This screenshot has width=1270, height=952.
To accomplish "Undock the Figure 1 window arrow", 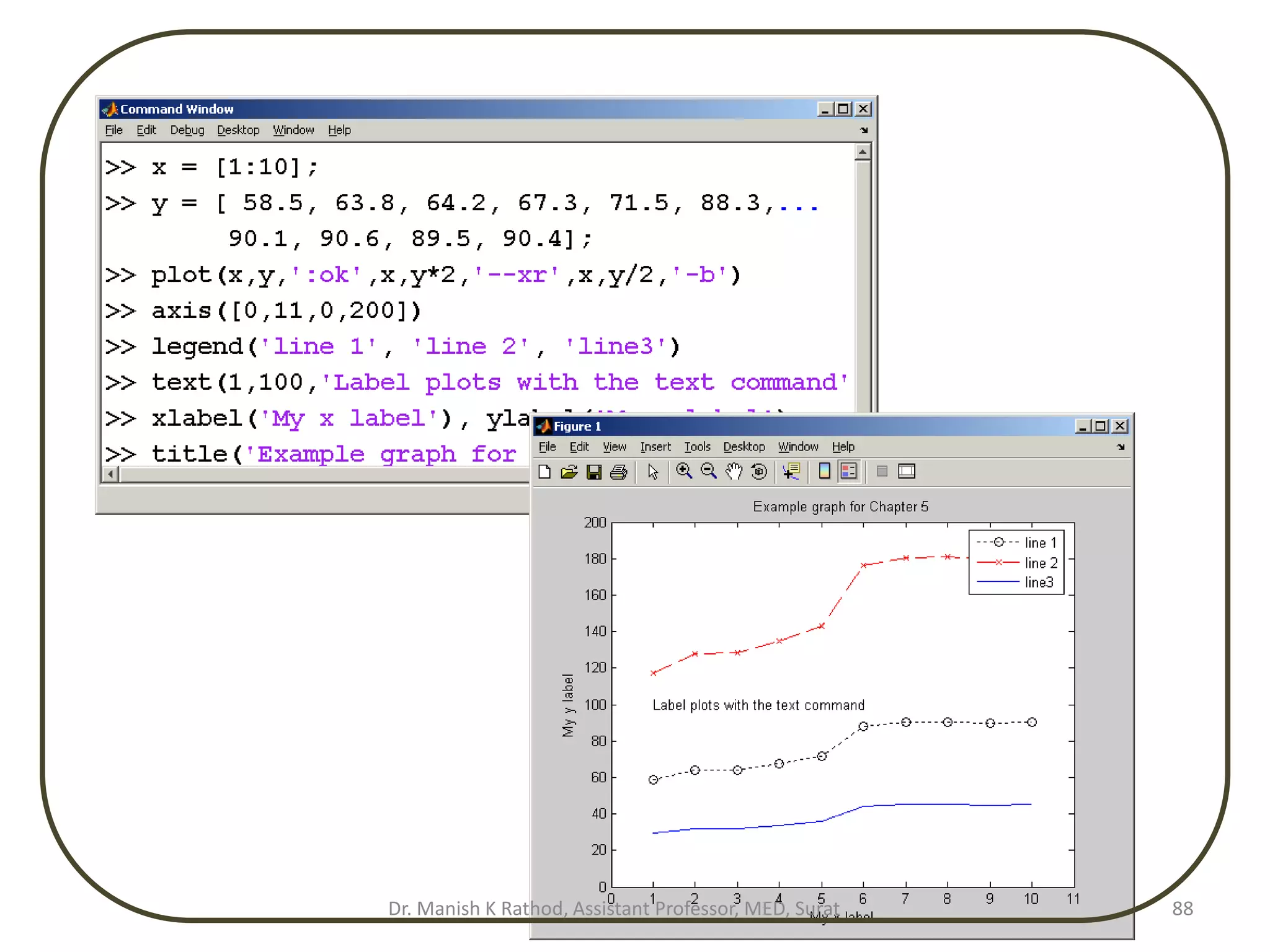I will 1121,447.
